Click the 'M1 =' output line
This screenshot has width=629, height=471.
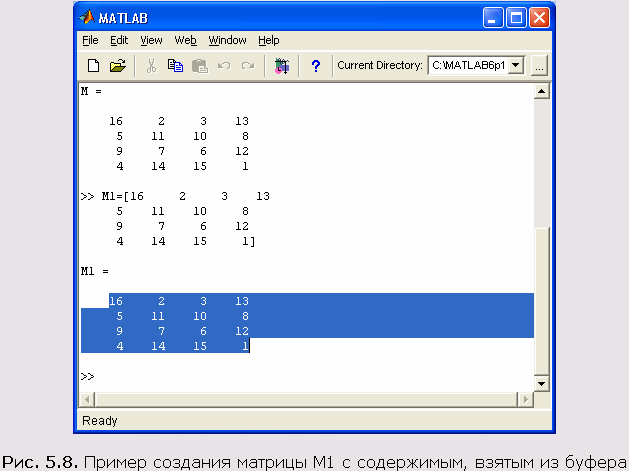point(95,272)
